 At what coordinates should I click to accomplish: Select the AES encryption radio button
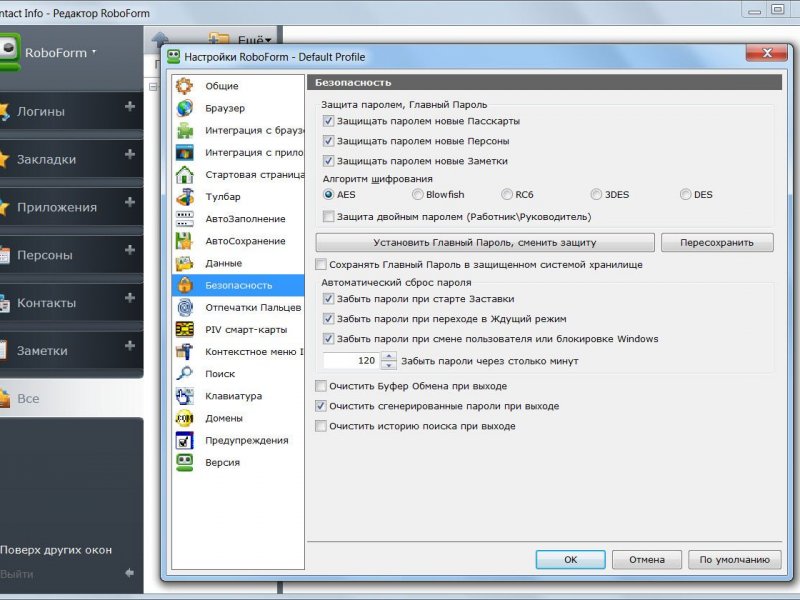coord(329,194)
